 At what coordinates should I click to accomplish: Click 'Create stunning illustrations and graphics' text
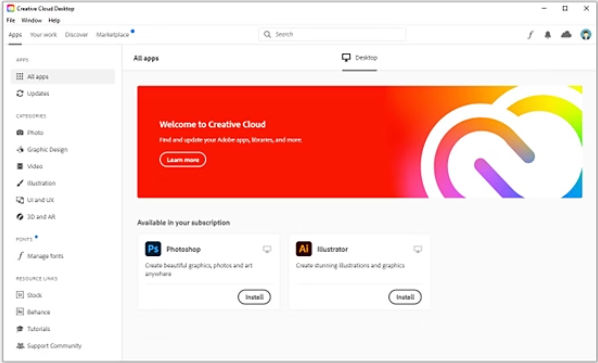[x=350, y=265]
